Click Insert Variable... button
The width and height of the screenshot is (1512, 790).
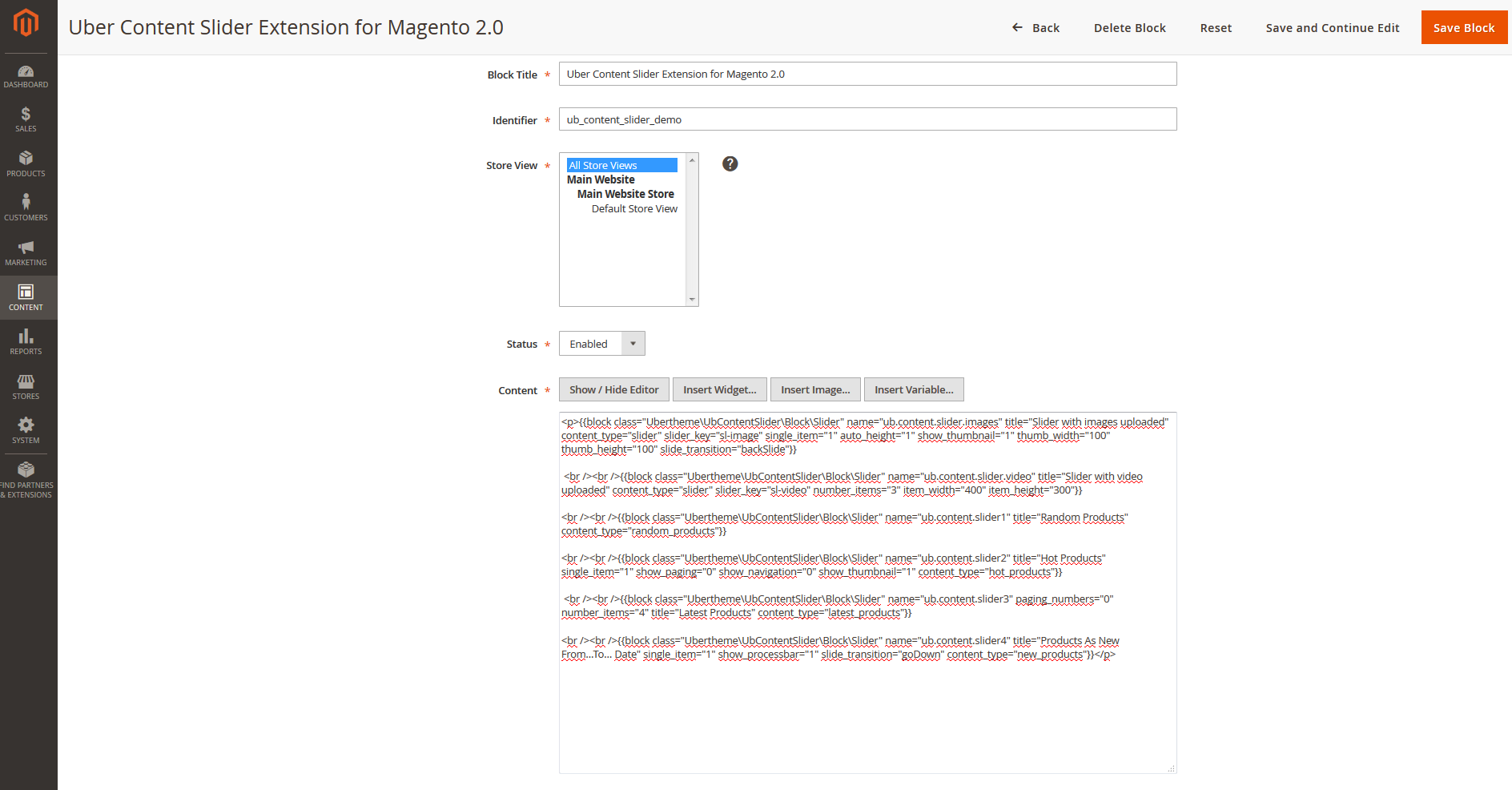(x=914, y=389)
